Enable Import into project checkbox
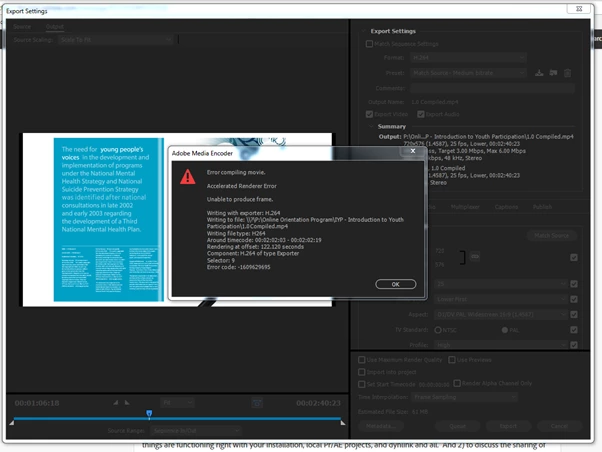The image size is (602, 452). 361,372
